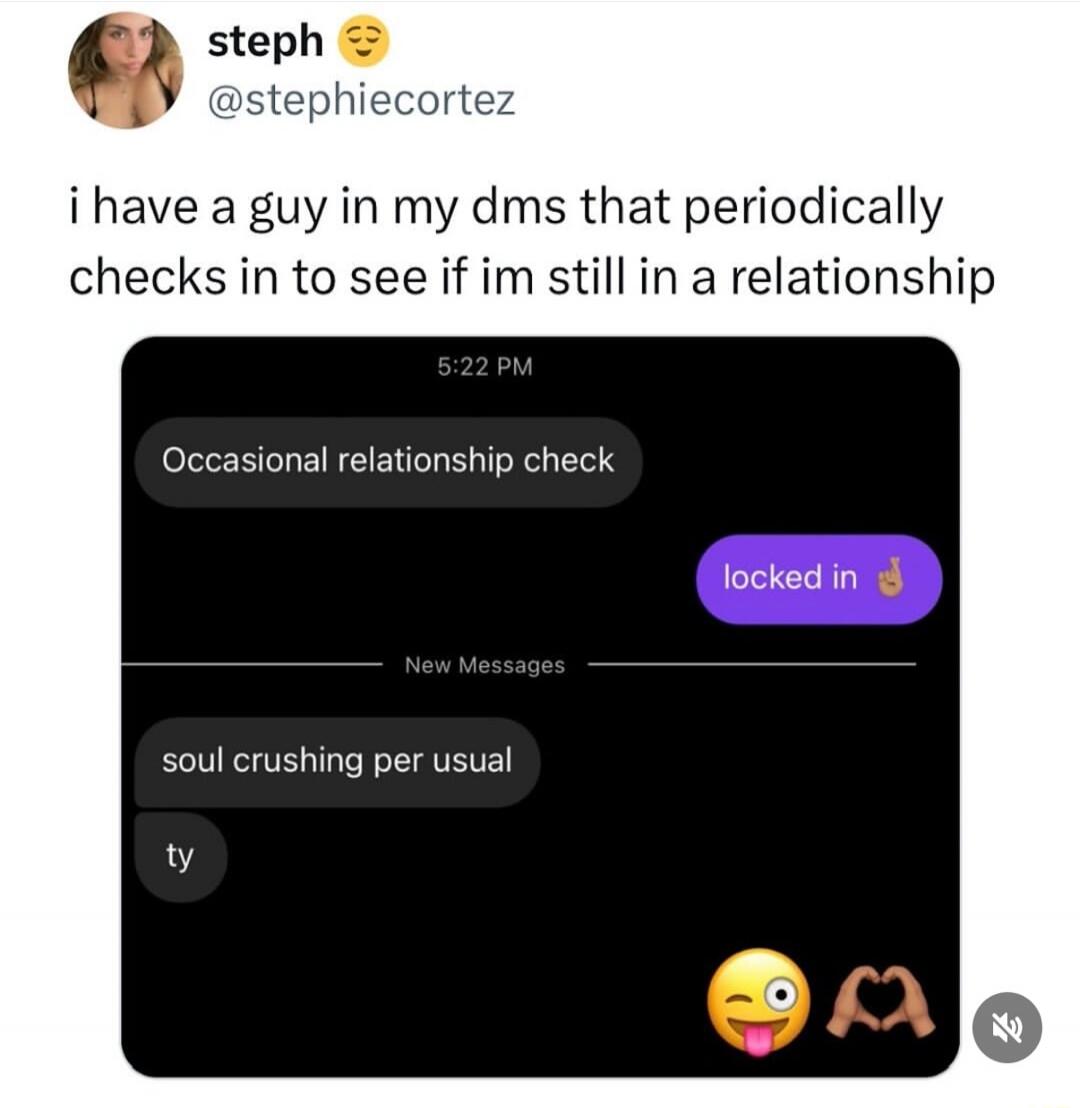1080x1108 pixels.
Task: Tap the 'ty' message bubble
Action: [180, 856]
